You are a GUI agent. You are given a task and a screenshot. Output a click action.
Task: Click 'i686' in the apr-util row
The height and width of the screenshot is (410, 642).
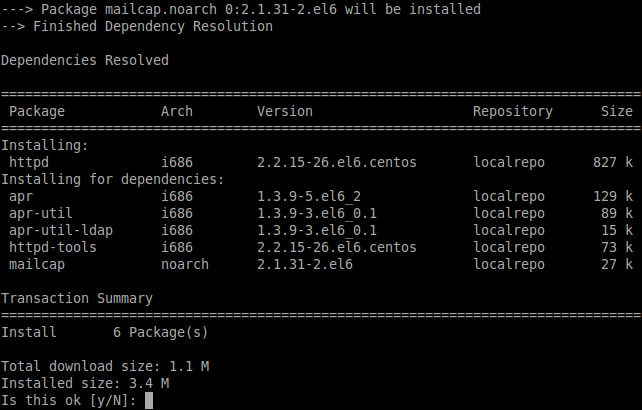pyautogui.click(x=176, y=213)
